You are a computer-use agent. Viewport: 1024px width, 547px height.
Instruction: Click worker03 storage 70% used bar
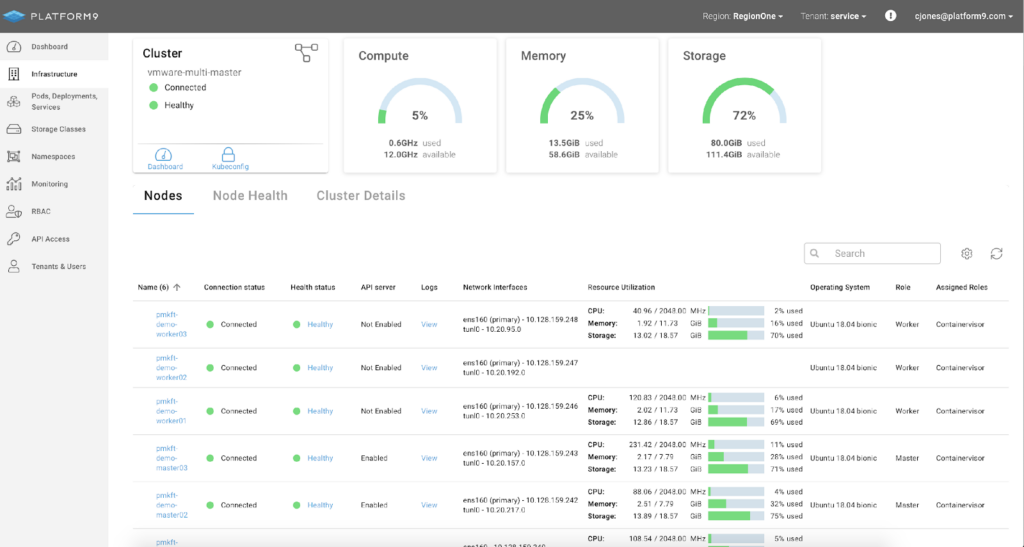pyautogui.click(x=736, y=336)
